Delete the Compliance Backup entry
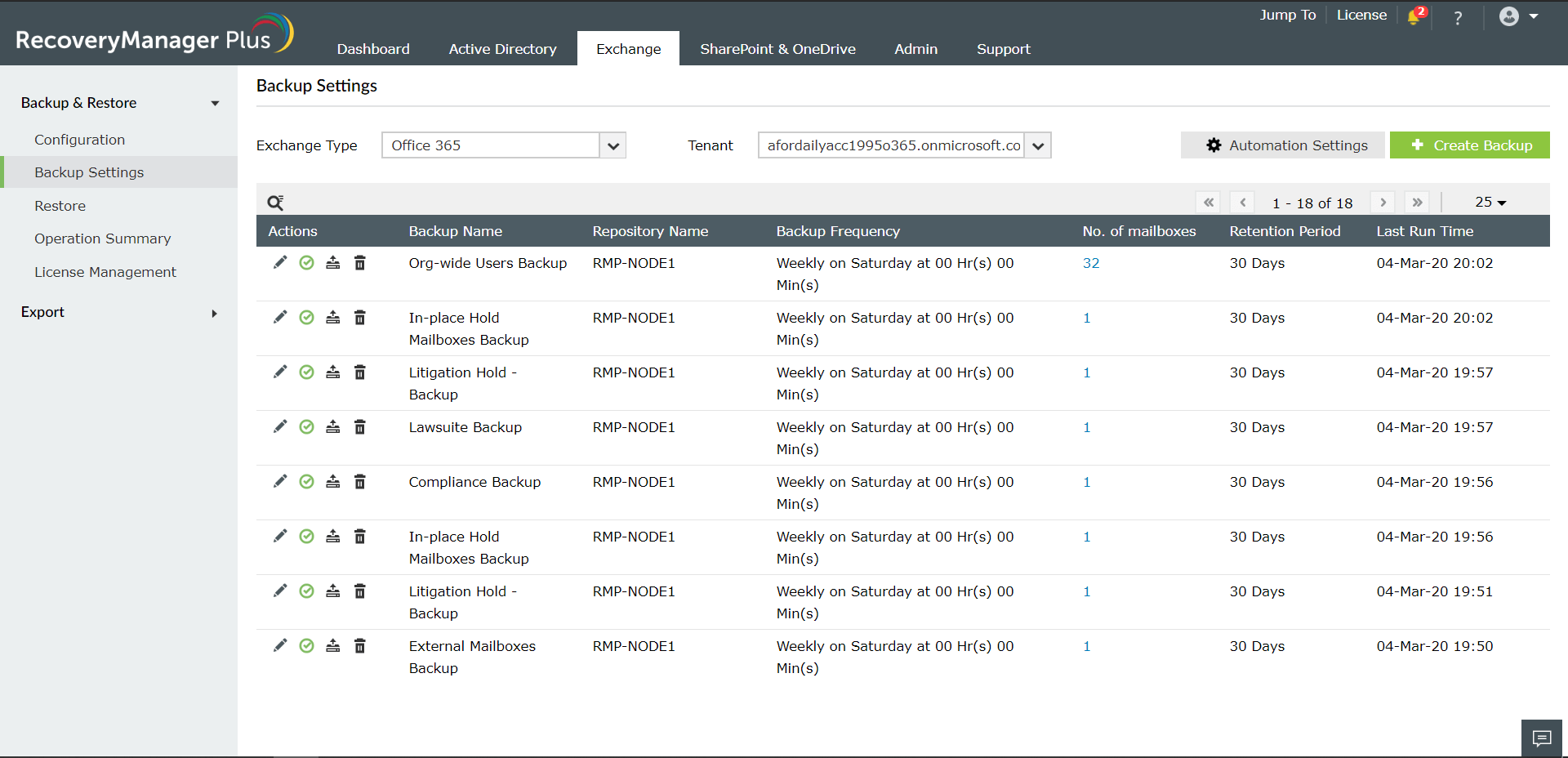1568x758 pixels. pos(360,481)
